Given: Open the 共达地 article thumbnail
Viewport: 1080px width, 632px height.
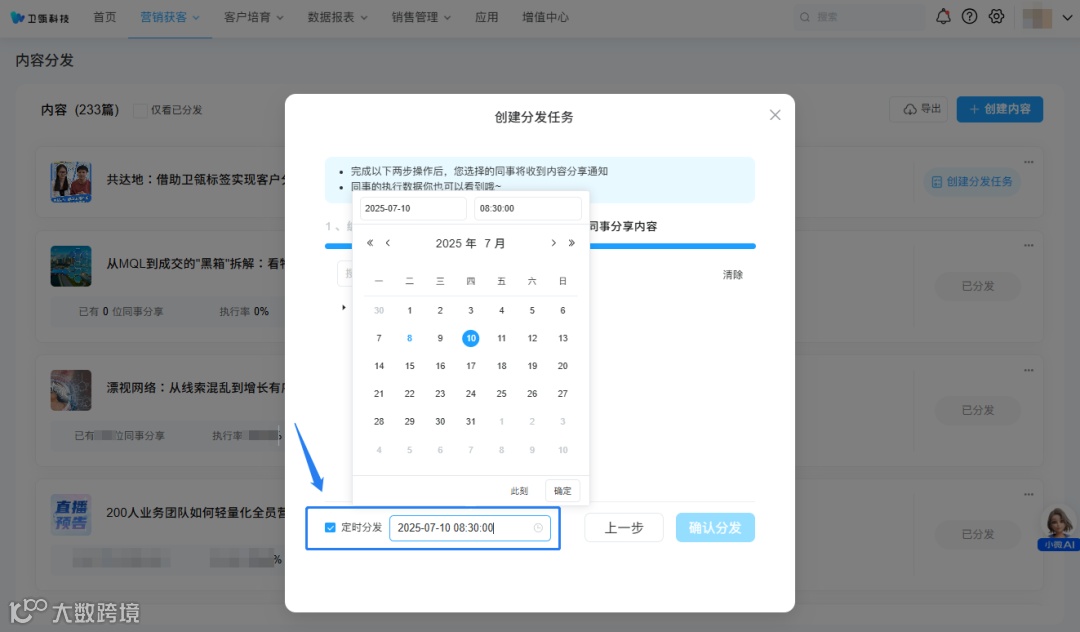Looking at the screenshot, I should [71, 182].
